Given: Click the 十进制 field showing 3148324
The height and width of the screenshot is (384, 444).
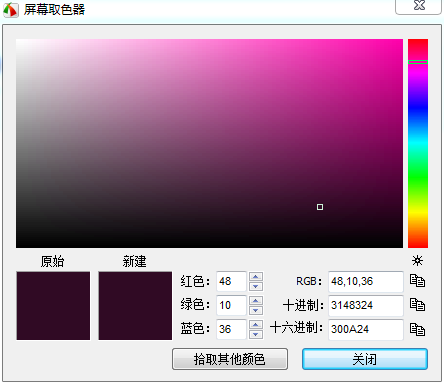Looking at the screenshot, I should (366, 305).
